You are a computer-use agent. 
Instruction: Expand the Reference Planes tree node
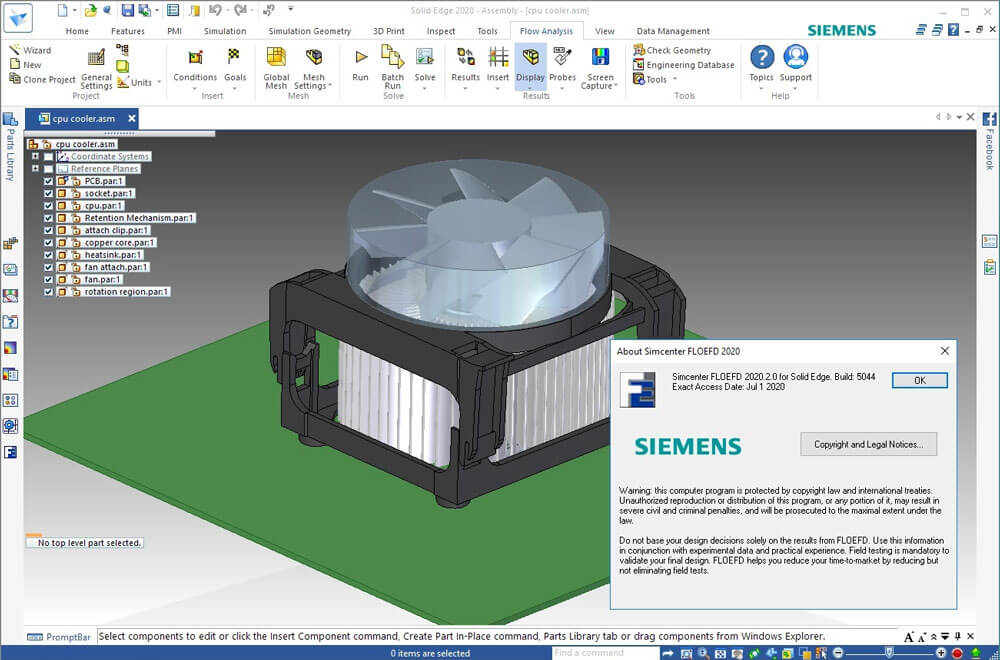click(x=35, y=168)
